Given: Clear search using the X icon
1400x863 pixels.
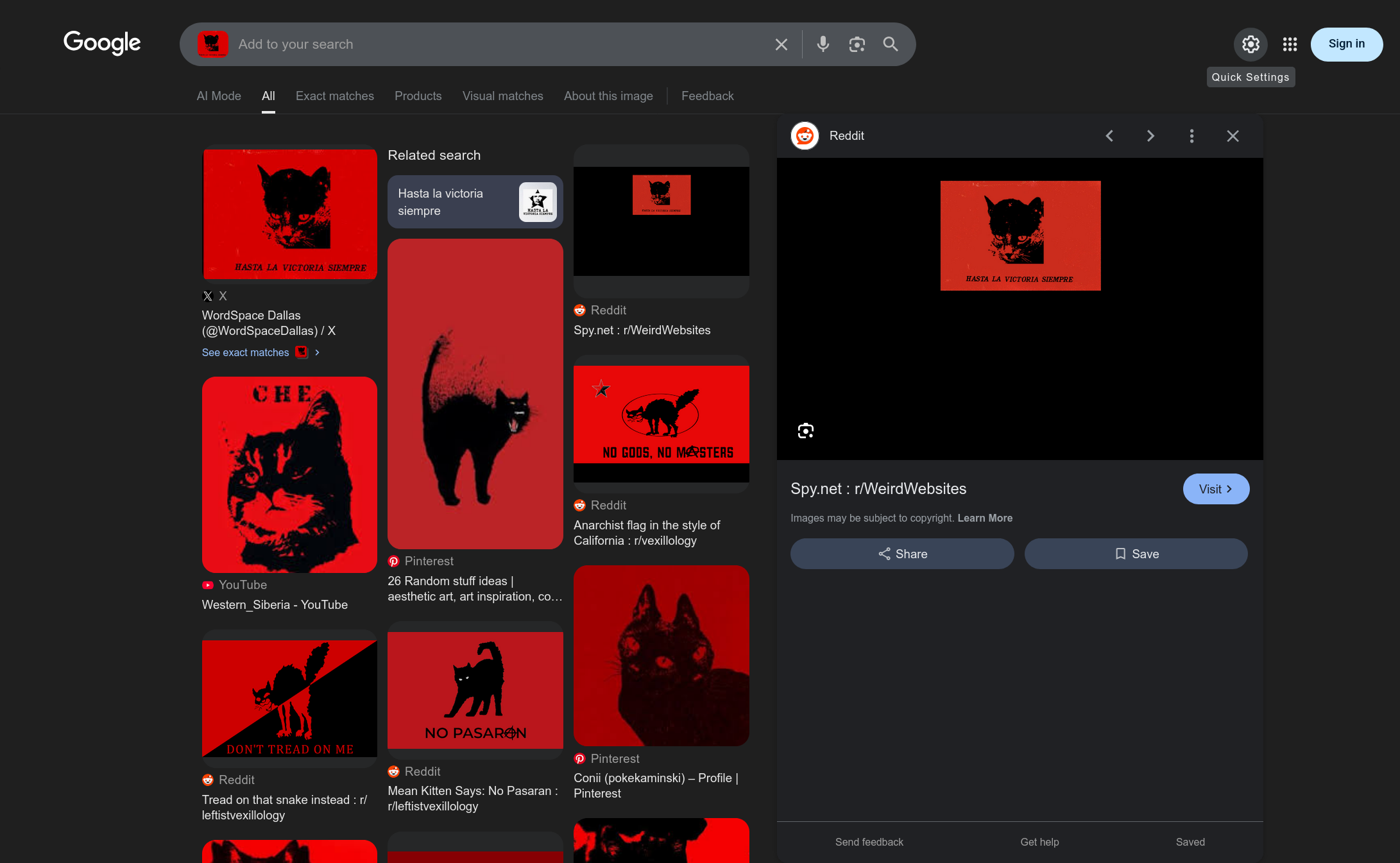Looking at the screenshot, I should click(781, 44).
